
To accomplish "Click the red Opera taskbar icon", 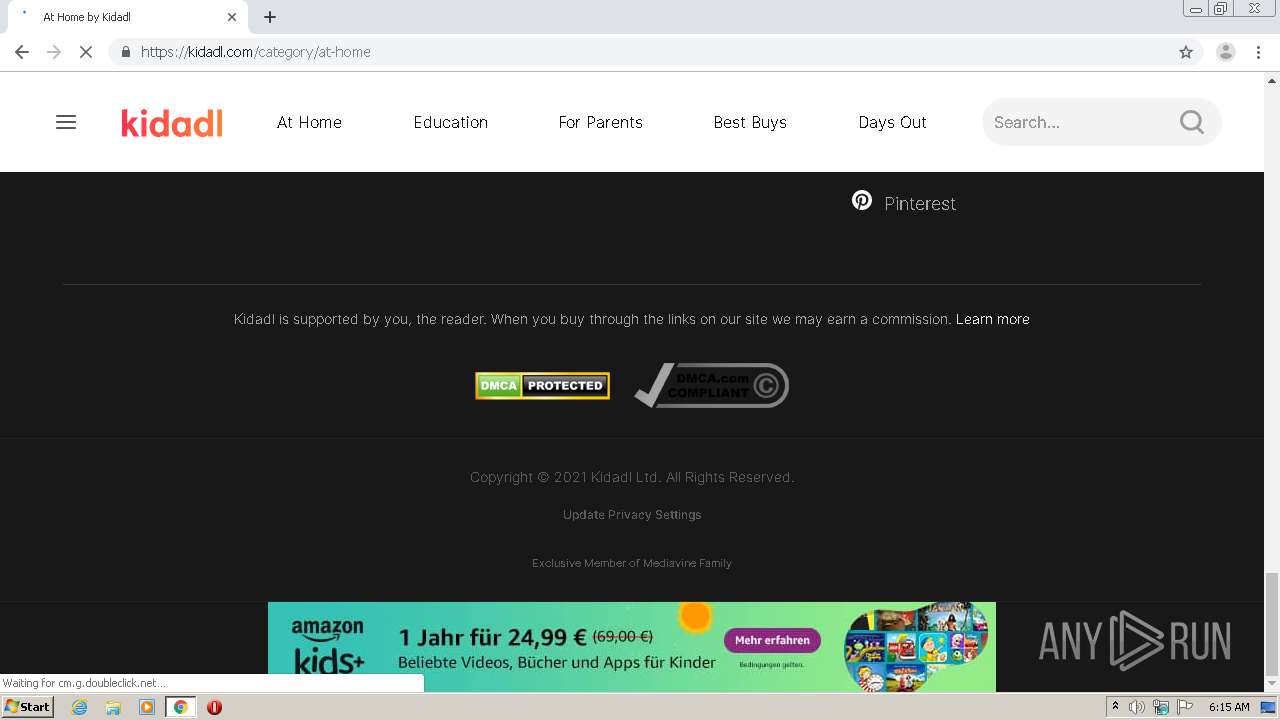I will (x=214, y=707).
